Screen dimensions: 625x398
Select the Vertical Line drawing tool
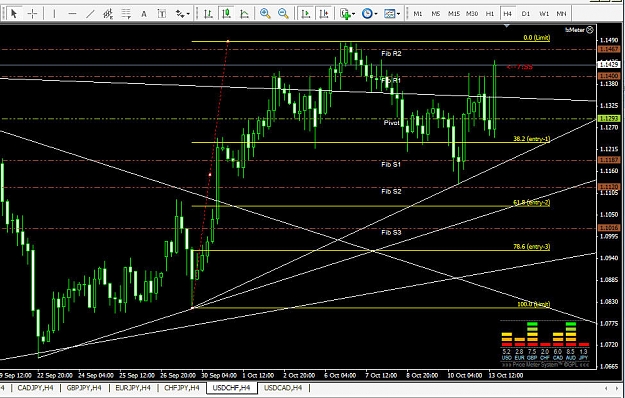click(x=54, y=14)
